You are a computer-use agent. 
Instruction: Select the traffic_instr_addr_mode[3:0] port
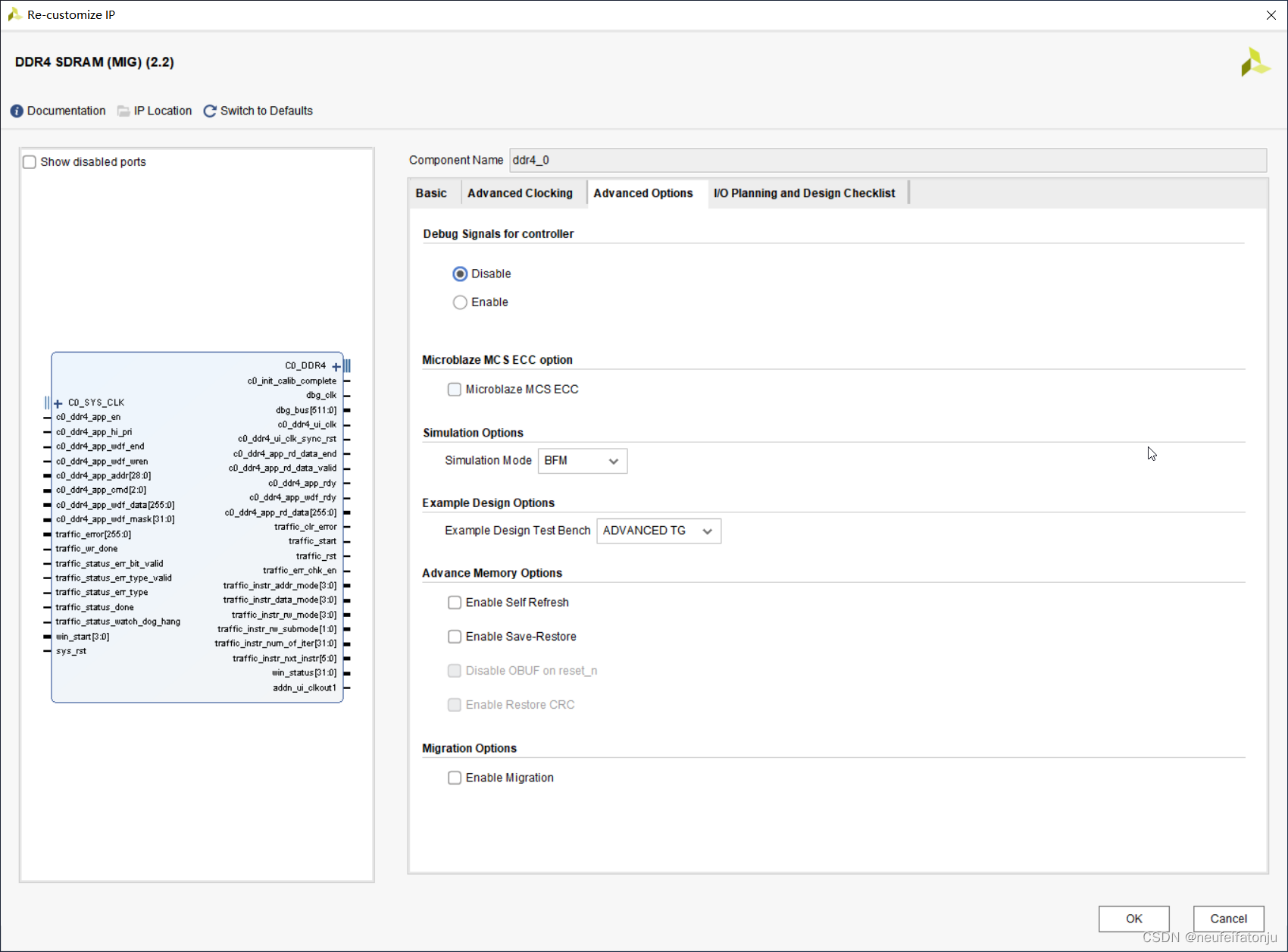[280, 586]
